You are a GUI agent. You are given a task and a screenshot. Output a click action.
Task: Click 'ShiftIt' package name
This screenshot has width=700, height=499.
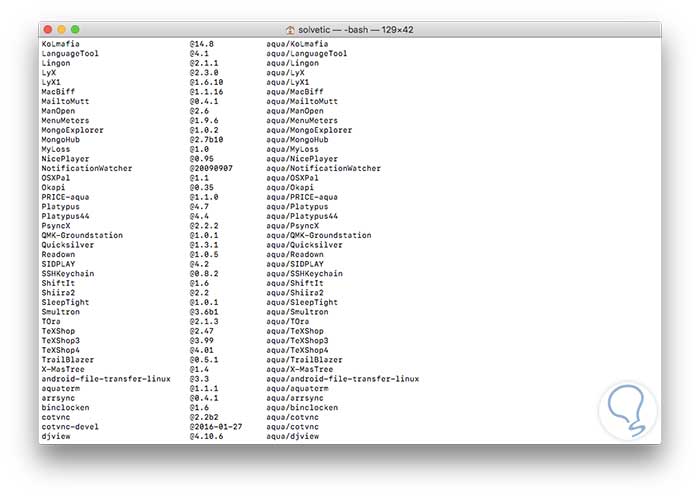[58, 283]
